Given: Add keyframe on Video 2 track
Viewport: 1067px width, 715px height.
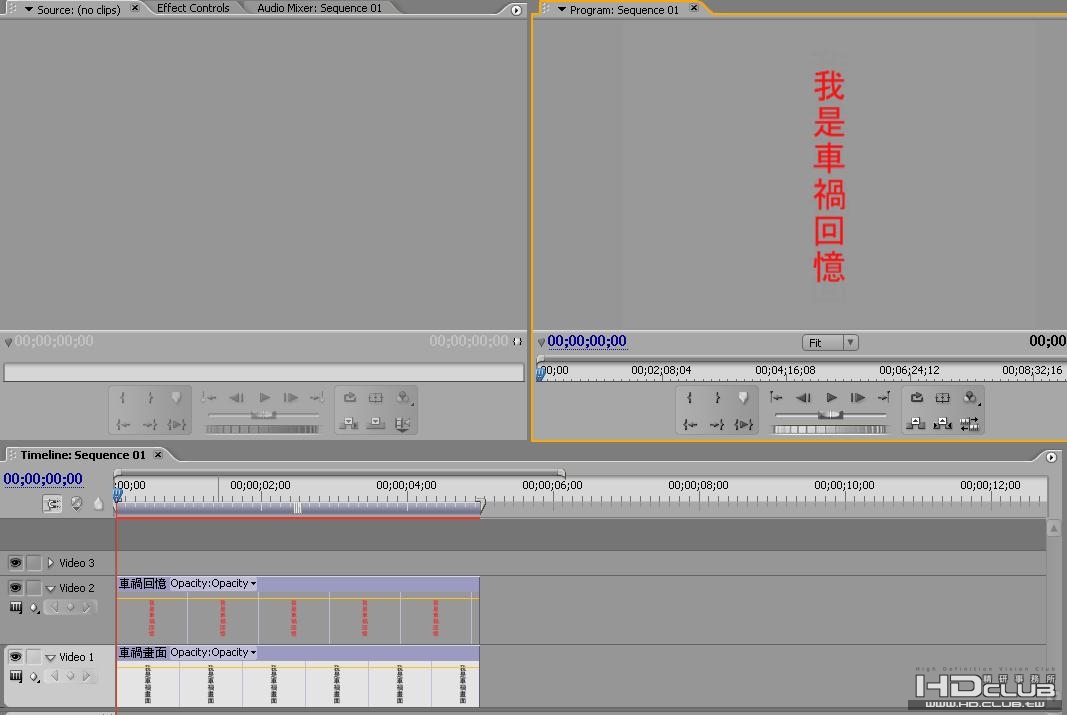Looking at the screenshot, I should [70, 607].
